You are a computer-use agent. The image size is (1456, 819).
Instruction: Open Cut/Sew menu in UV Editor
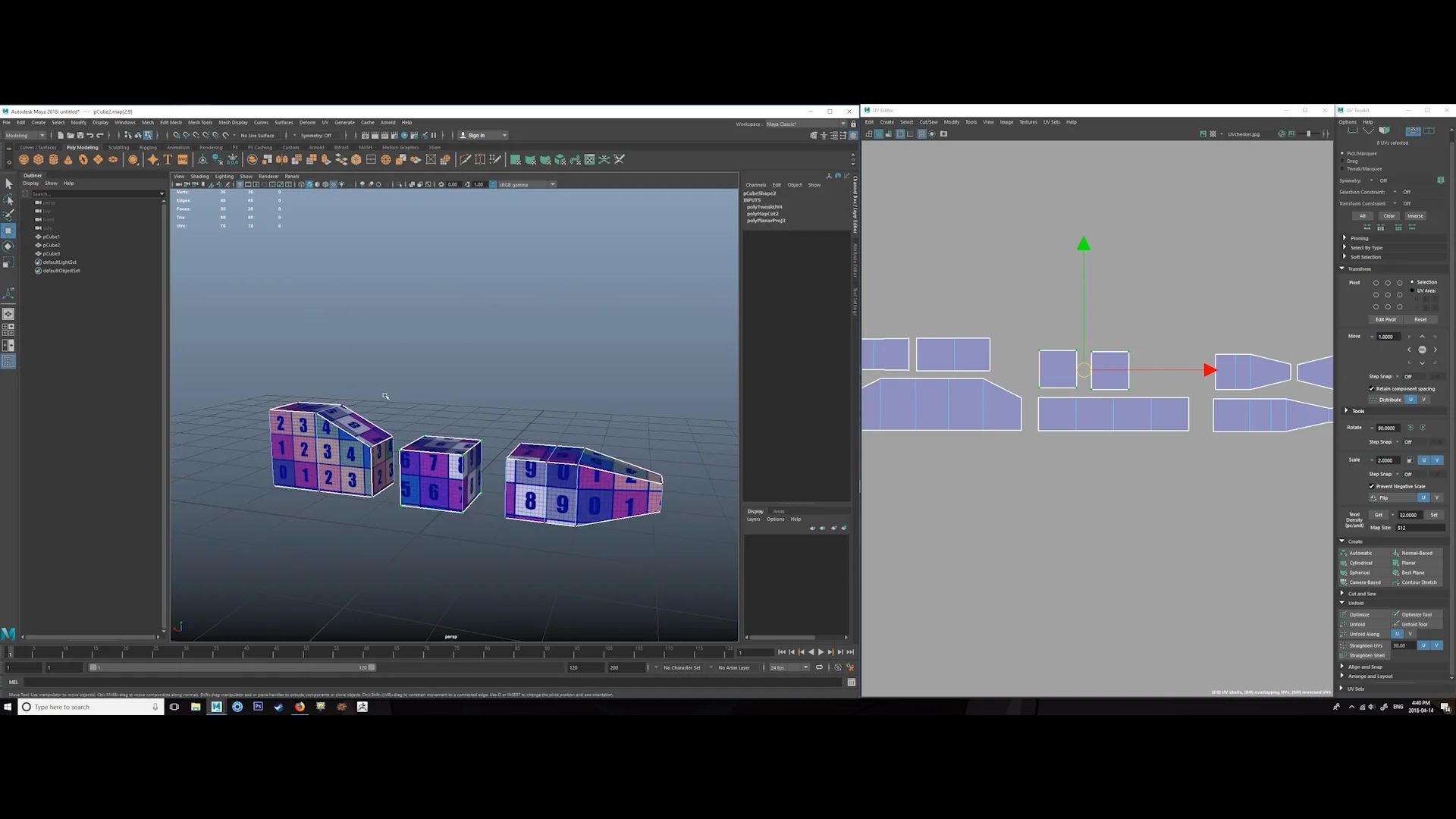click(x=928, y=122)
